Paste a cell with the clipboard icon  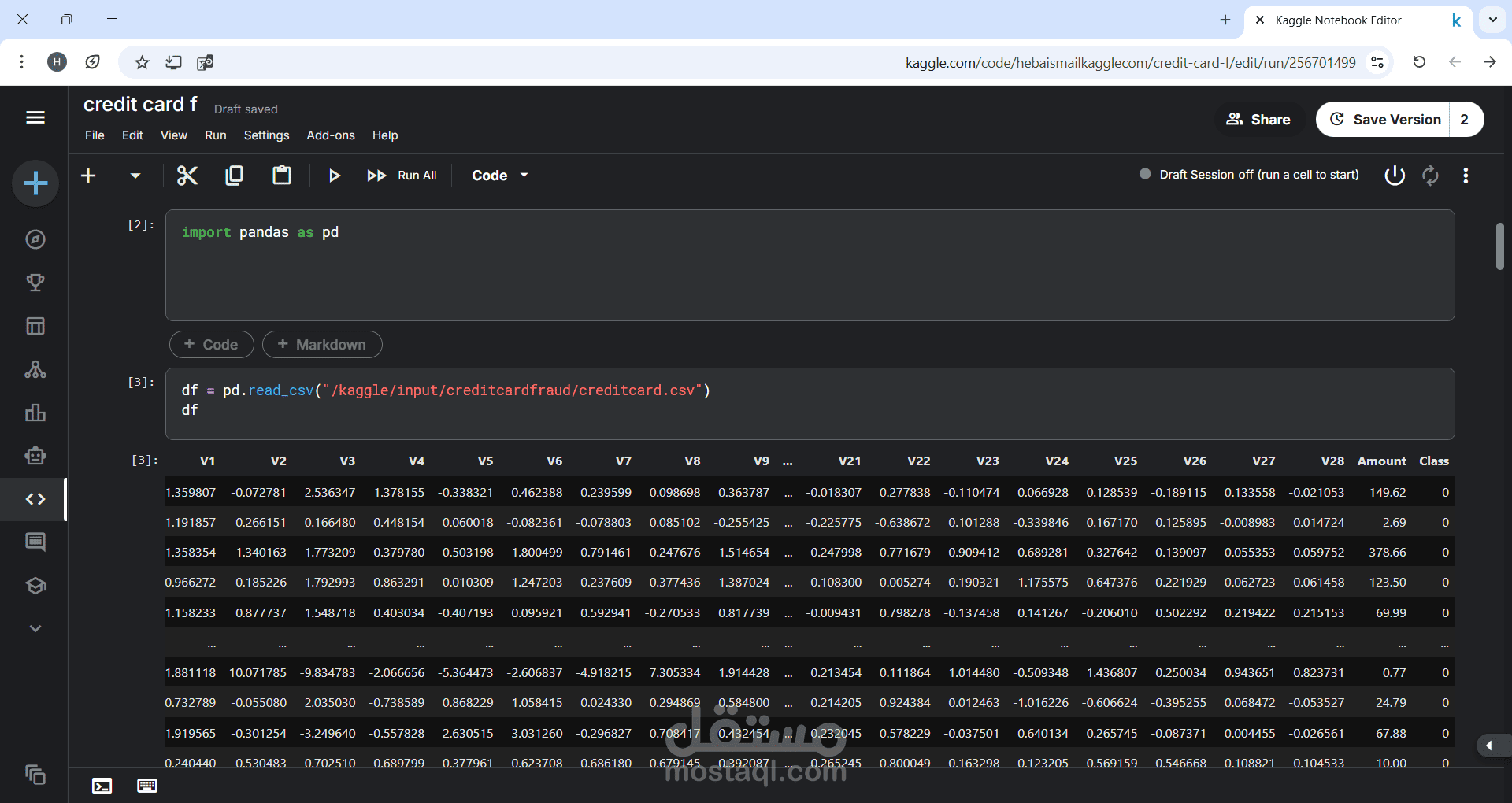click(x=282, y=175)
